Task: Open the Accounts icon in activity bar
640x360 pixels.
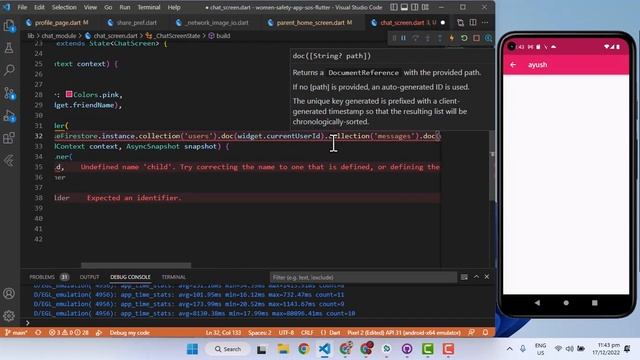Action: [9, 293]
